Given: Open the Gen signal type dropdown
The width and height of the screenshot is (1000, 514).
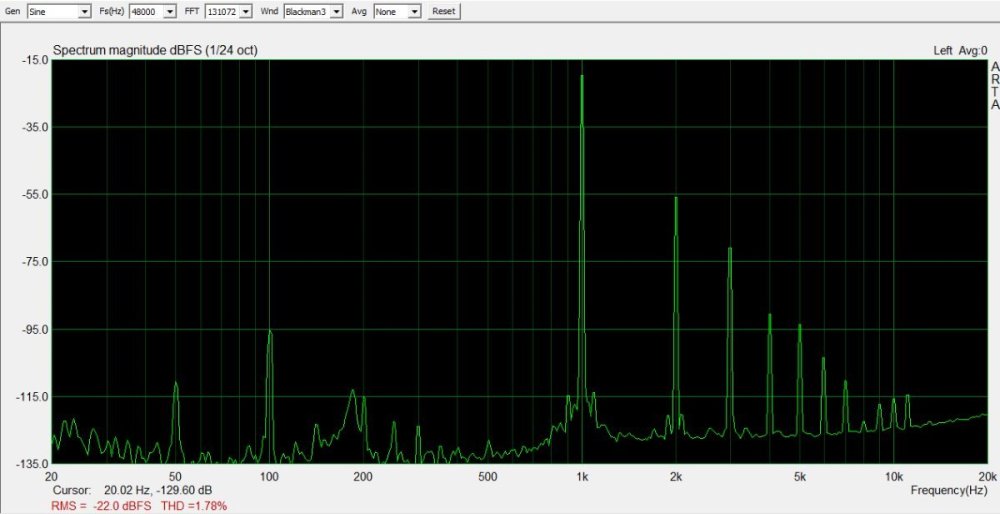Looking at the screenshot, I should pos(59,11).
